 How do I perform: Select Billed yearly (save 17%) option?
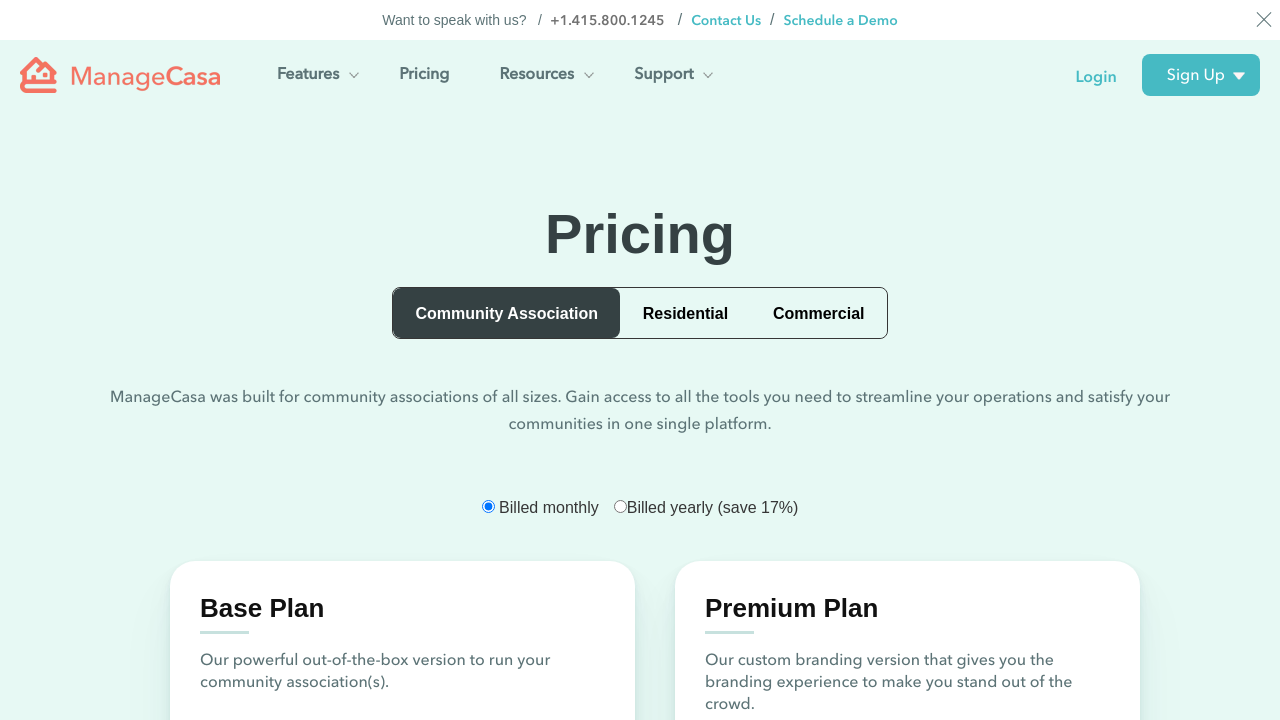(x=621, y=507)
